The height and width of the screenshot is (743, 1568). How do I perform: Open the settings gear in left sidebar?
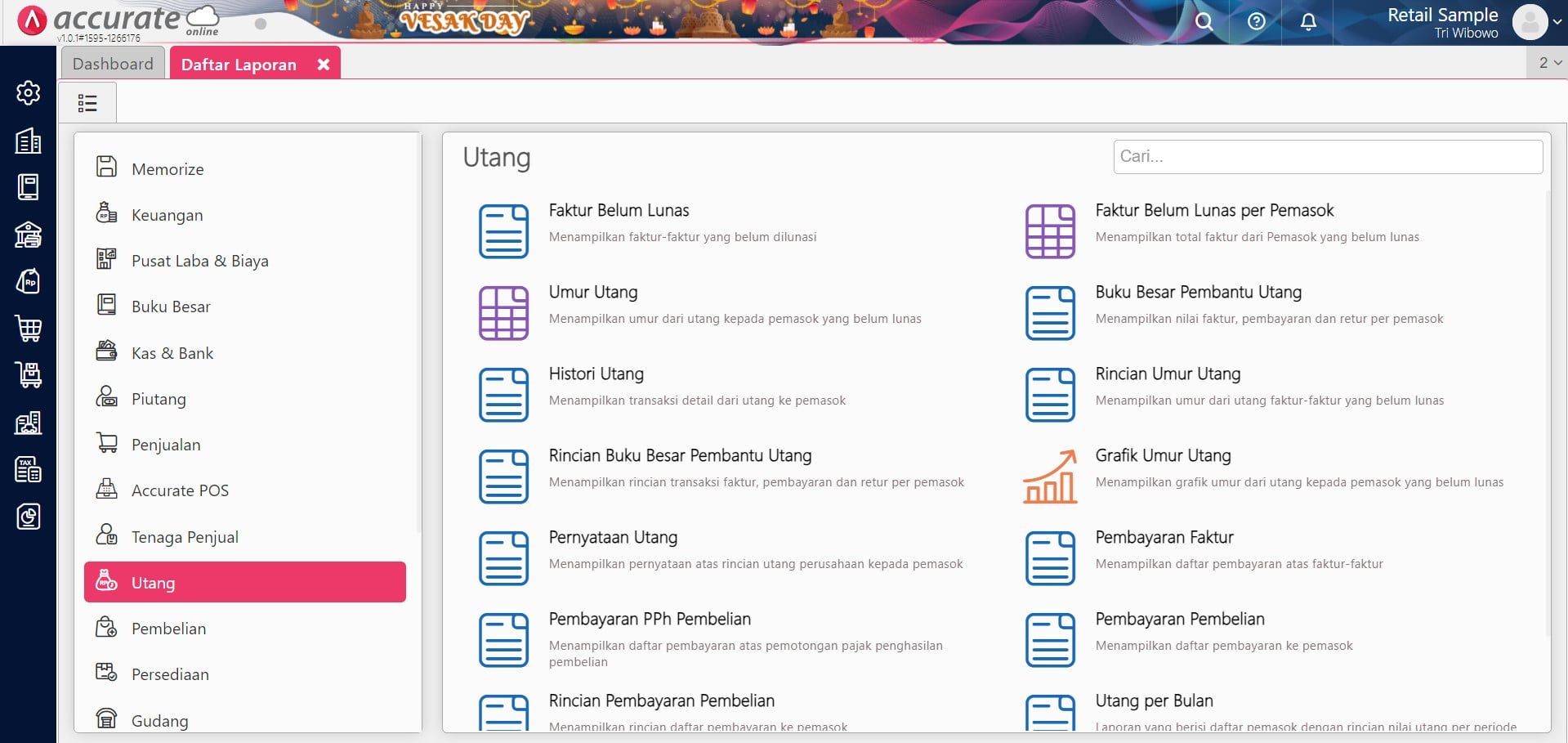tap(29, 93)
